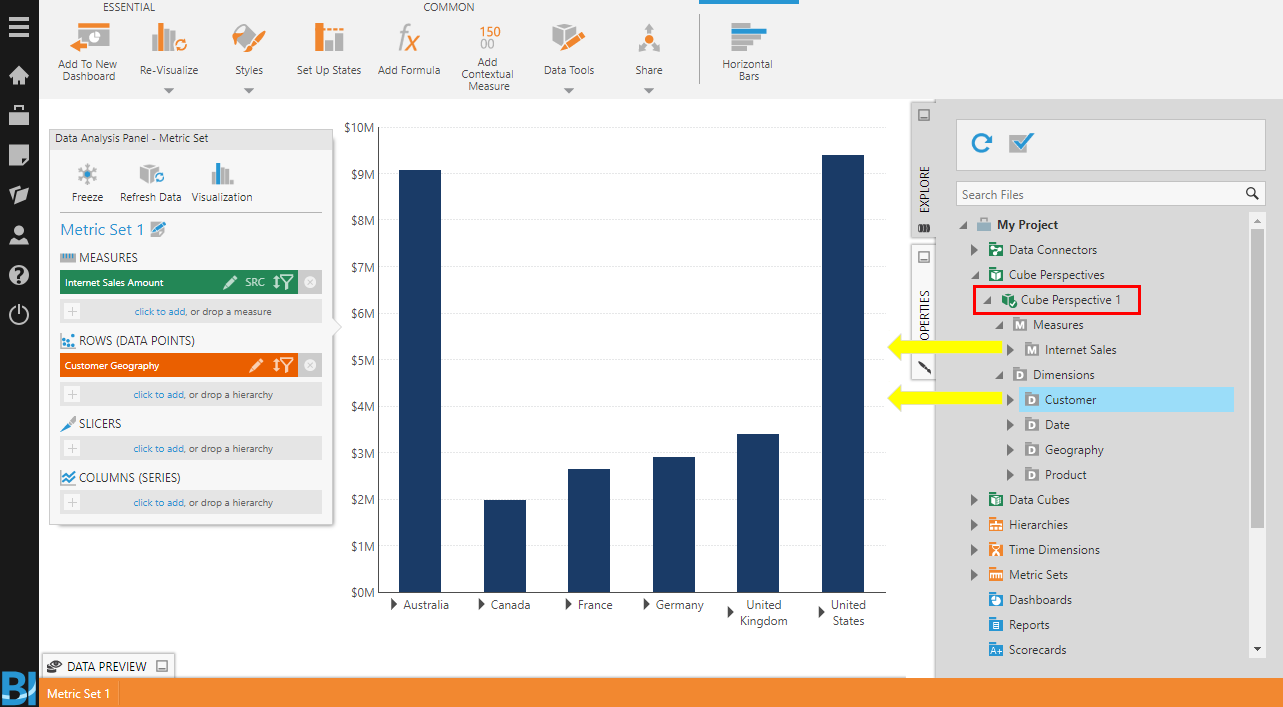Select the Metric Set 1 bottom tab
The height and width of the screenshot is (707, 1283).
[x=78, y=693]
